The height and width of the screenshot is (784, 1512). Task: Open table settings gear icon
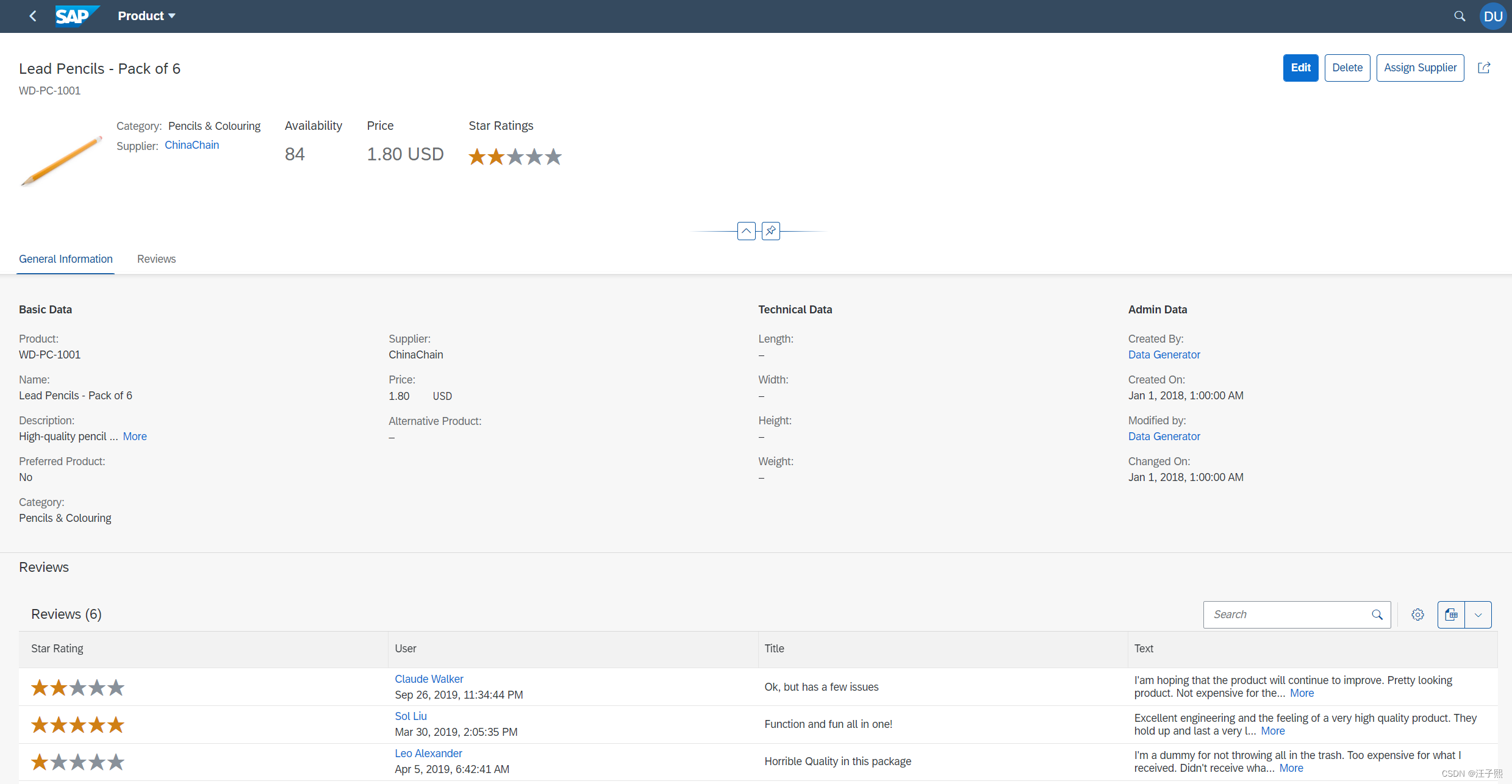click(1417, 615)
